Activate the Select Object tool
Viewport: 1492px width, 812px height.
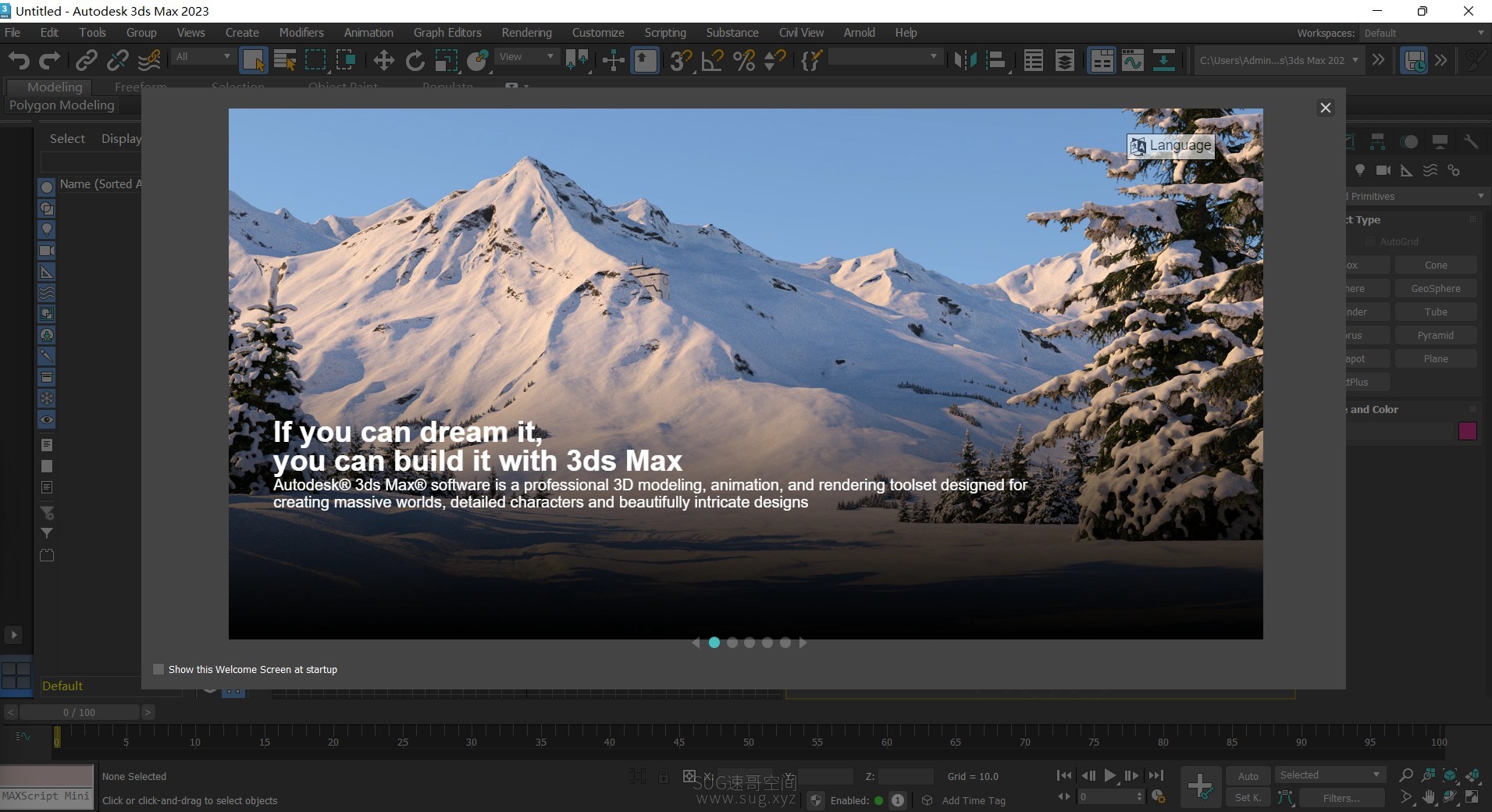tap(254, 60)
